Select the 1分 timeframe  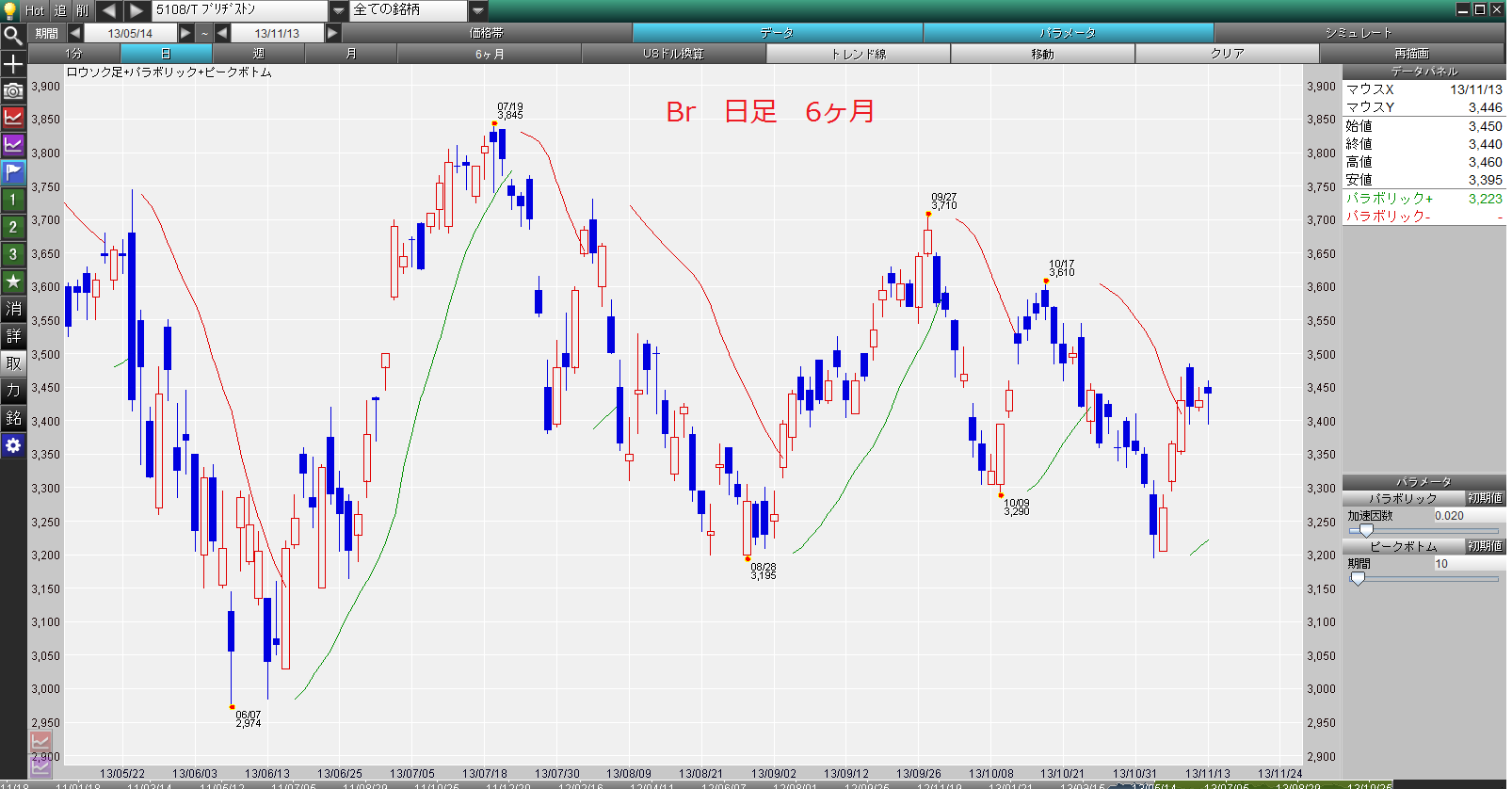pyautogui.click(x=74, y=54)
